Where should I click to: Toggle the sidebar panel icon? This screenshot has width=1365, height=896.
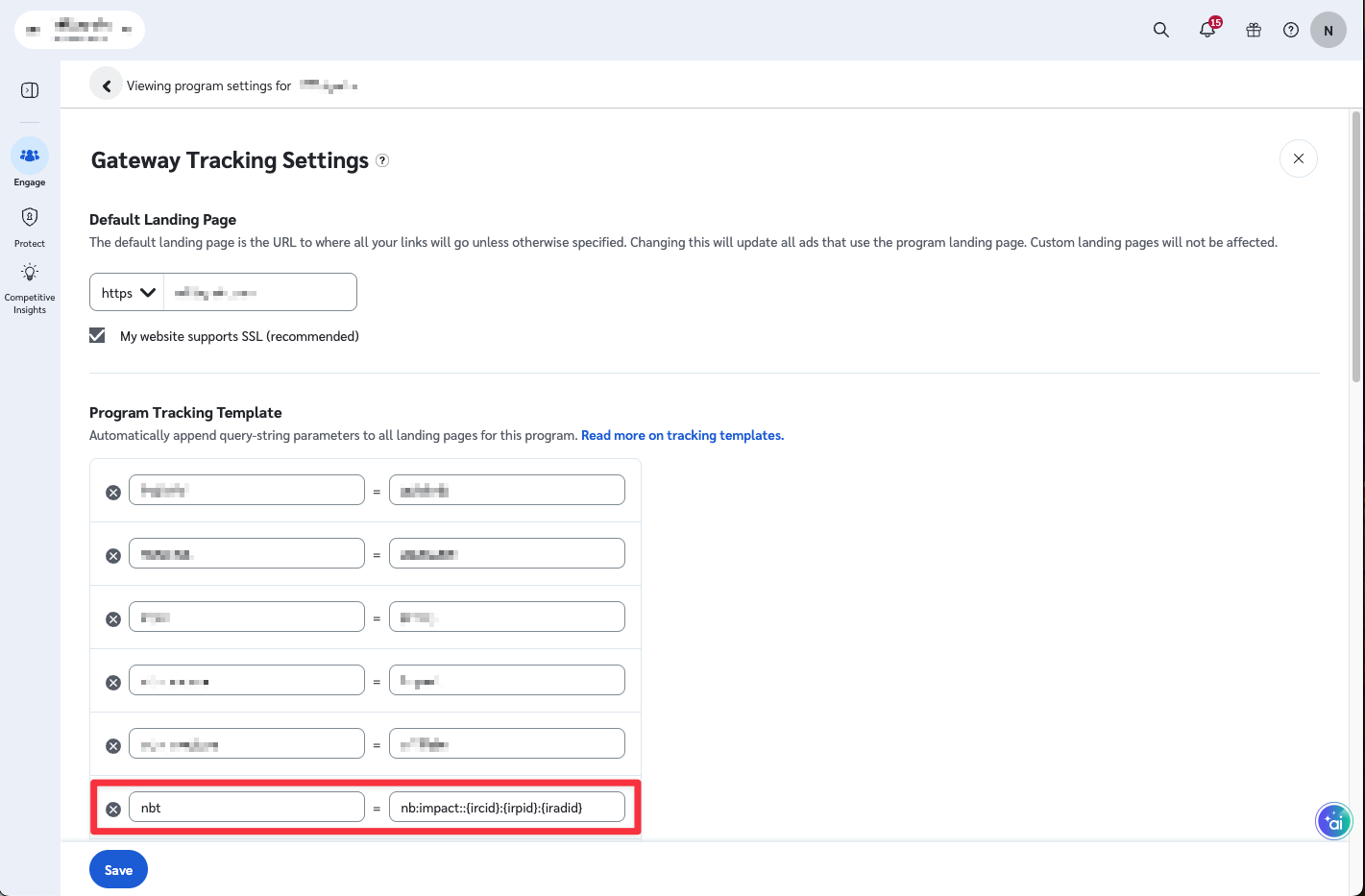point(30,90)
